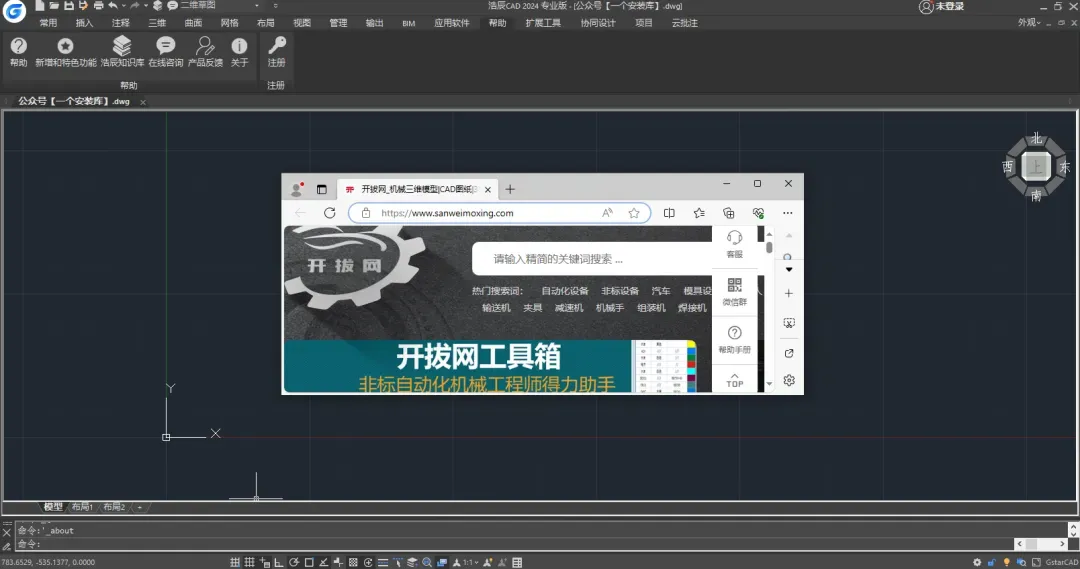Open browser split screen icon
This screenshot has width=1080, height=569.
[x=669, y=213]
